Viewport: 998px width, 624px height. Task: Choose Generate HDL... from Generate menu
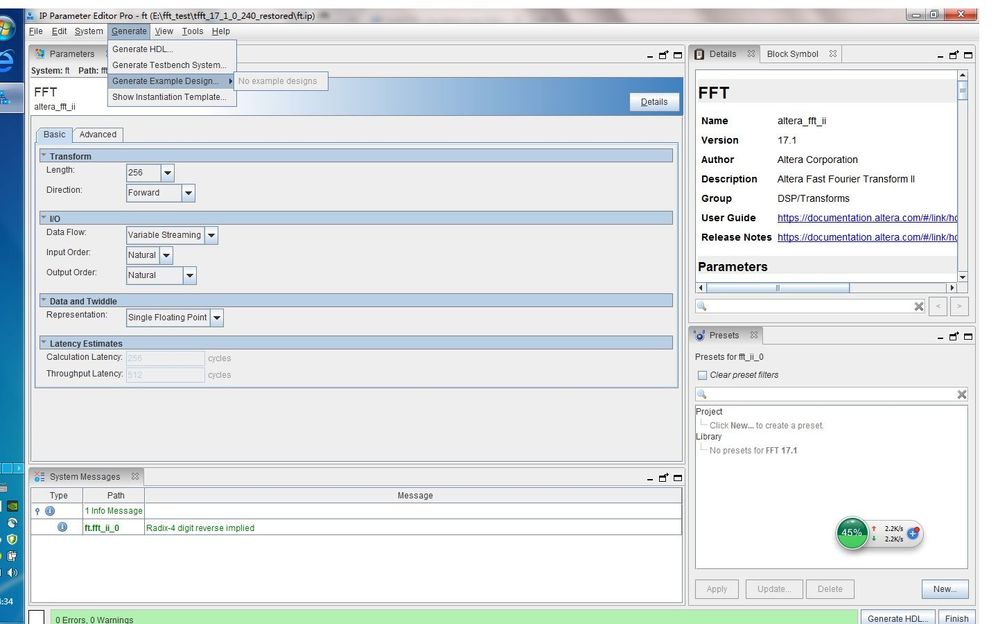click(172, 49)
